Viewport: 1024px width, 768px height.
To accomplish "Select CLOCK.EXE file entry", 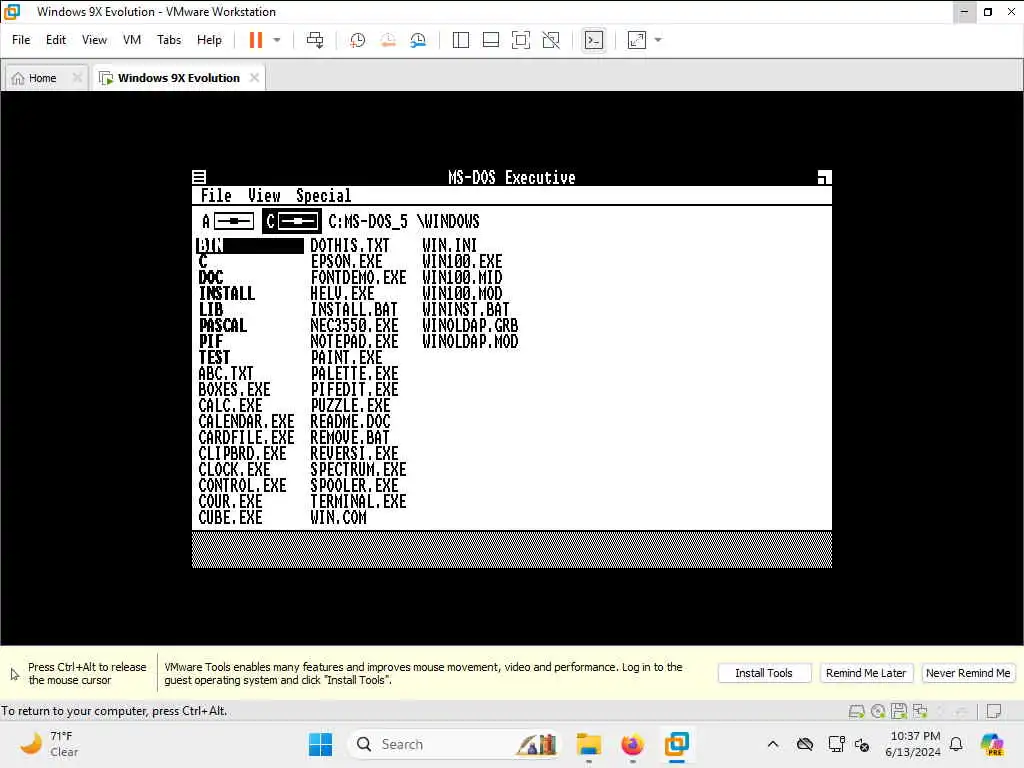I will 234,470.
